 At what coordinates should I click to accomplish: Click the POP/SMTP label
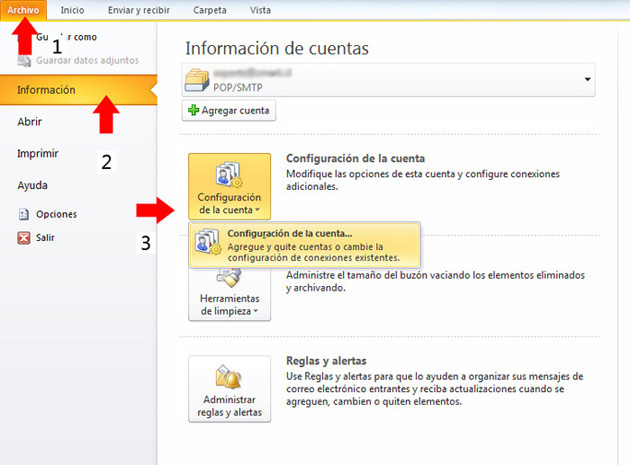click(237, 87)
